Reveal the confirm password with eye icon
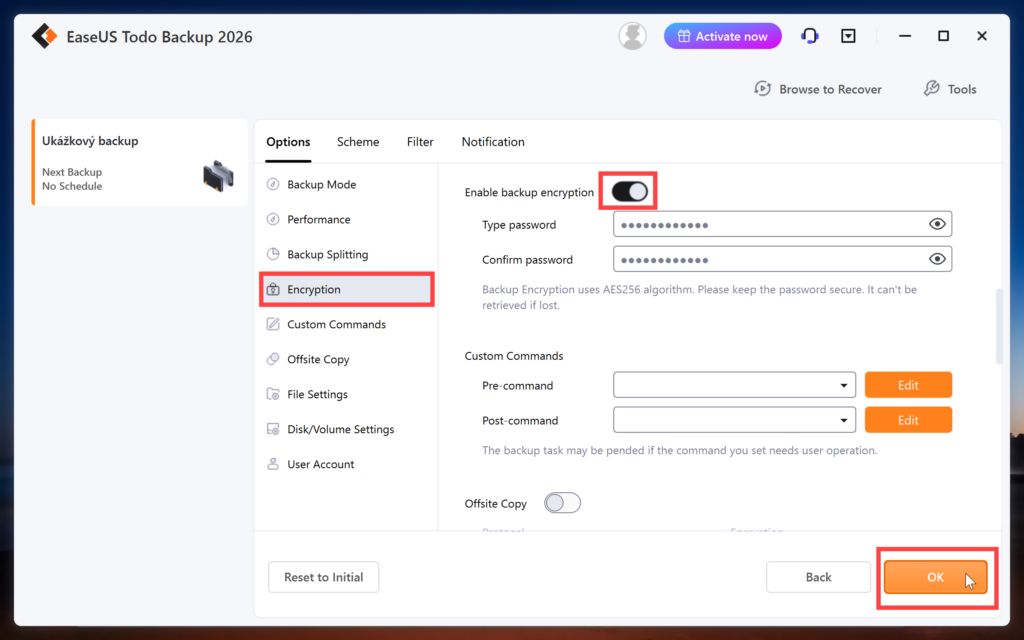Screen dimensions: 1024x640 tap(937, 259)
